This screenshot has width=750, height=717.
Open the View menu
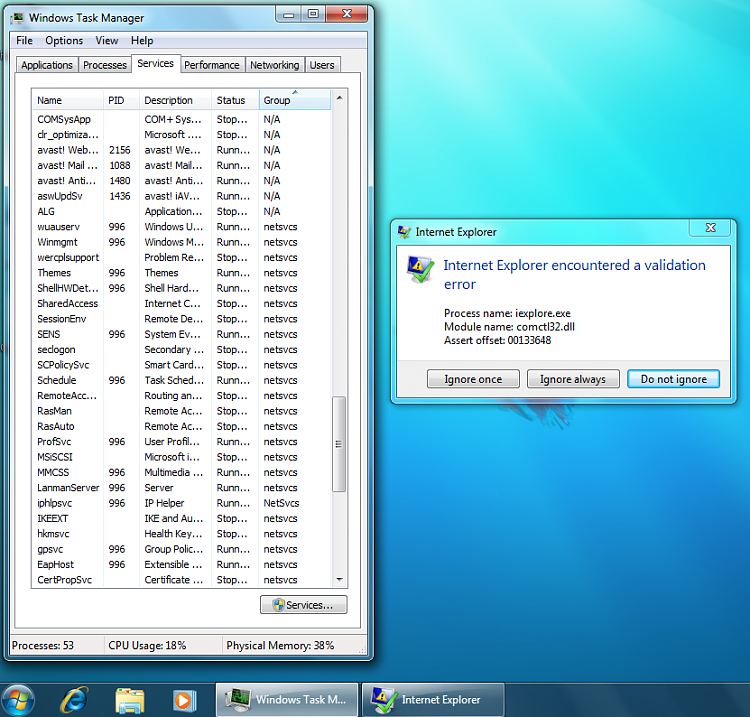[x=107, y=41]
